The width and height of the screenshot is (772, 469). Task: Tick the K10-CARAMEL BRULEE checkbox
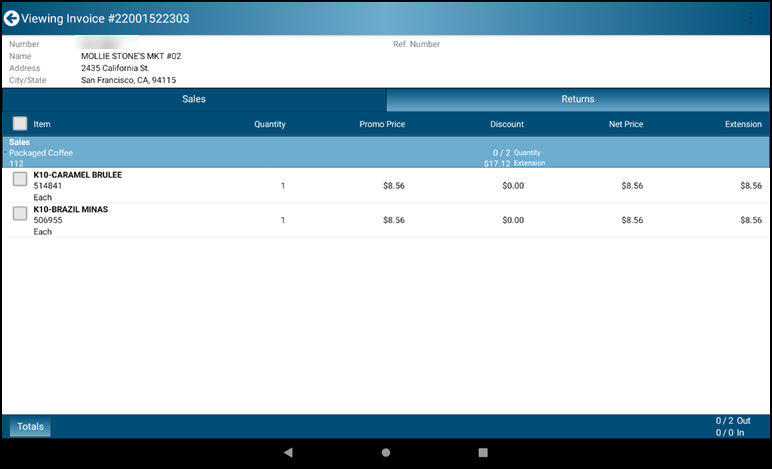[x=20, y=179]
